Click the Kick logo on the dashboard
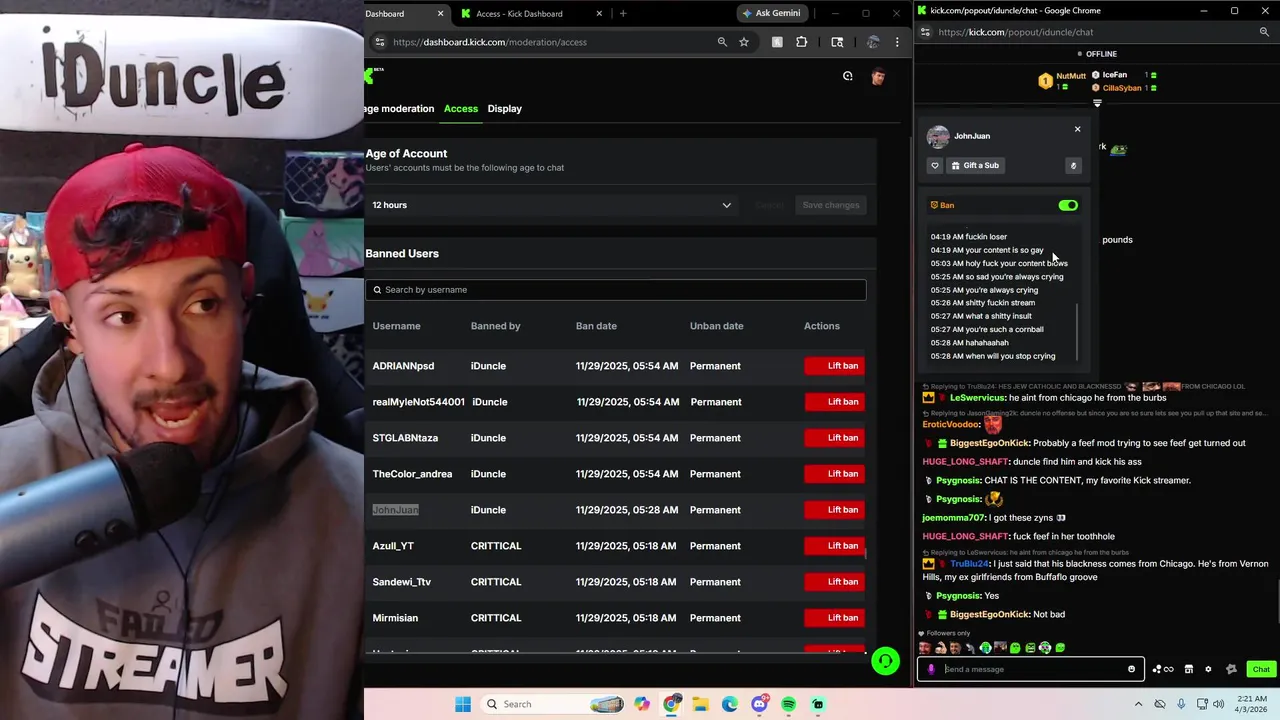The image size is (1280, 720). pyautogui.click(x=369, y=75)
